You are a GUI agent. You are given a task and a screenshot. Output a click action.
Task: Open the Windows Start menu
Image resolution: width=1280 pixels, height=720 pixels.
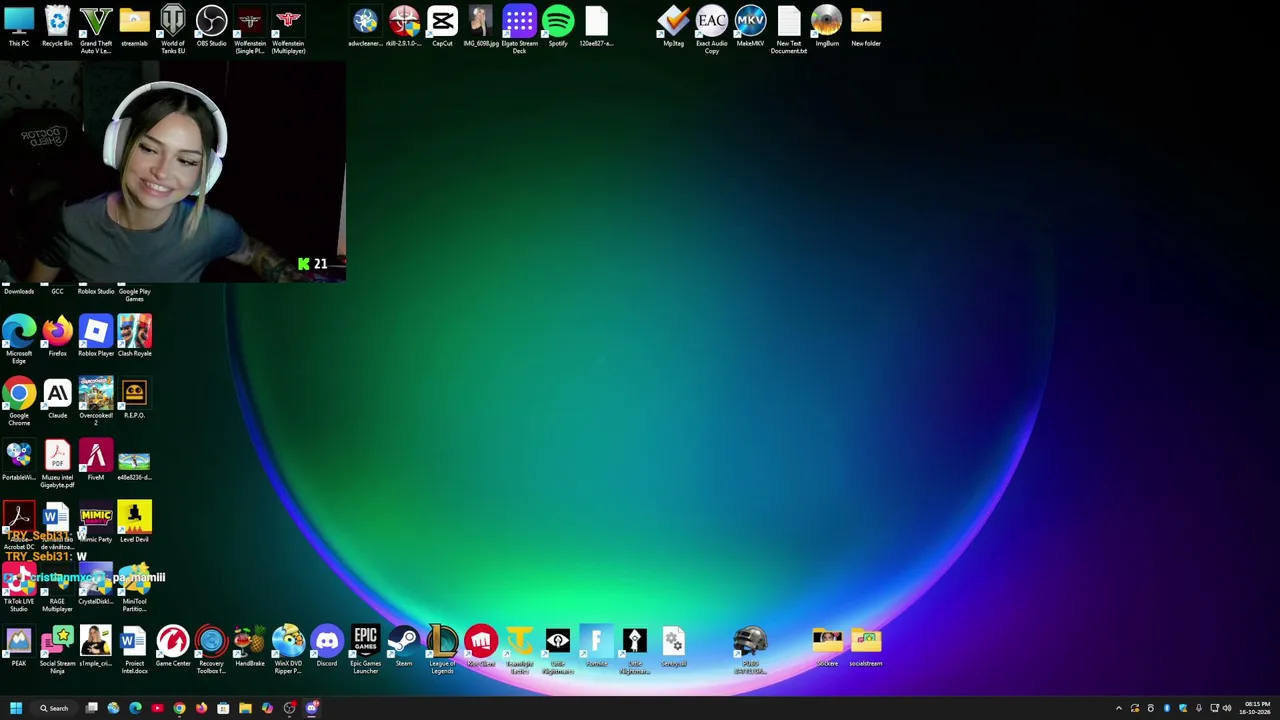point(16,708)
